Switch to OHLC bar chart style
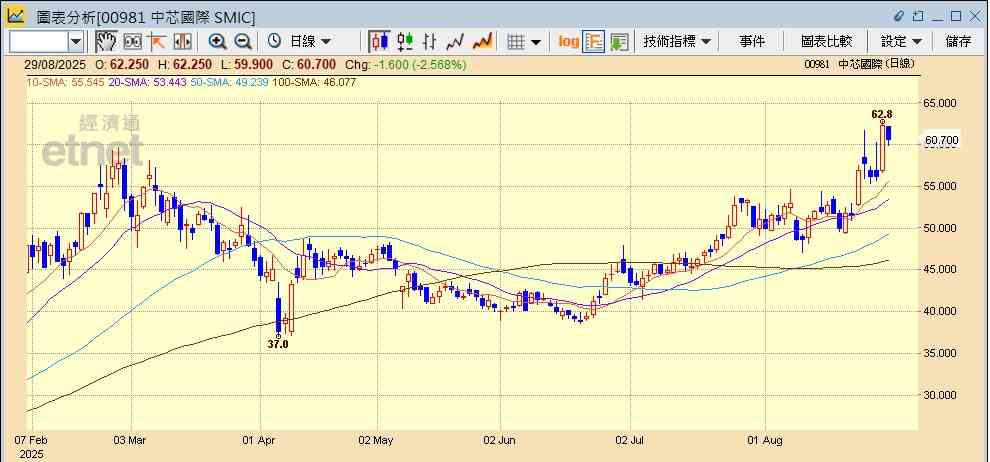Image resolution: width=990 pixels, height=462 pixels. click(x=430, y=42)
